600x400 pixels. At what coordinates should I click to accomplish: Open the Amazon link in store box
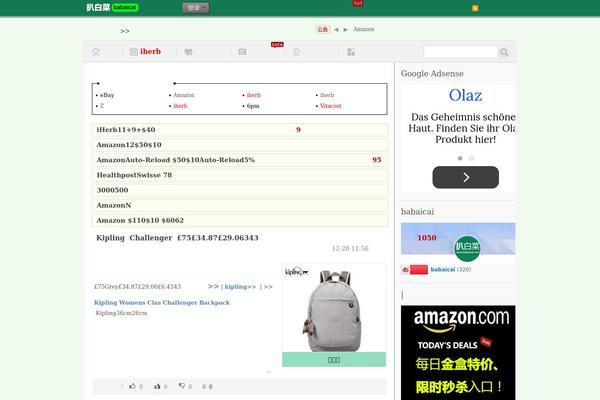coord(184,95)
